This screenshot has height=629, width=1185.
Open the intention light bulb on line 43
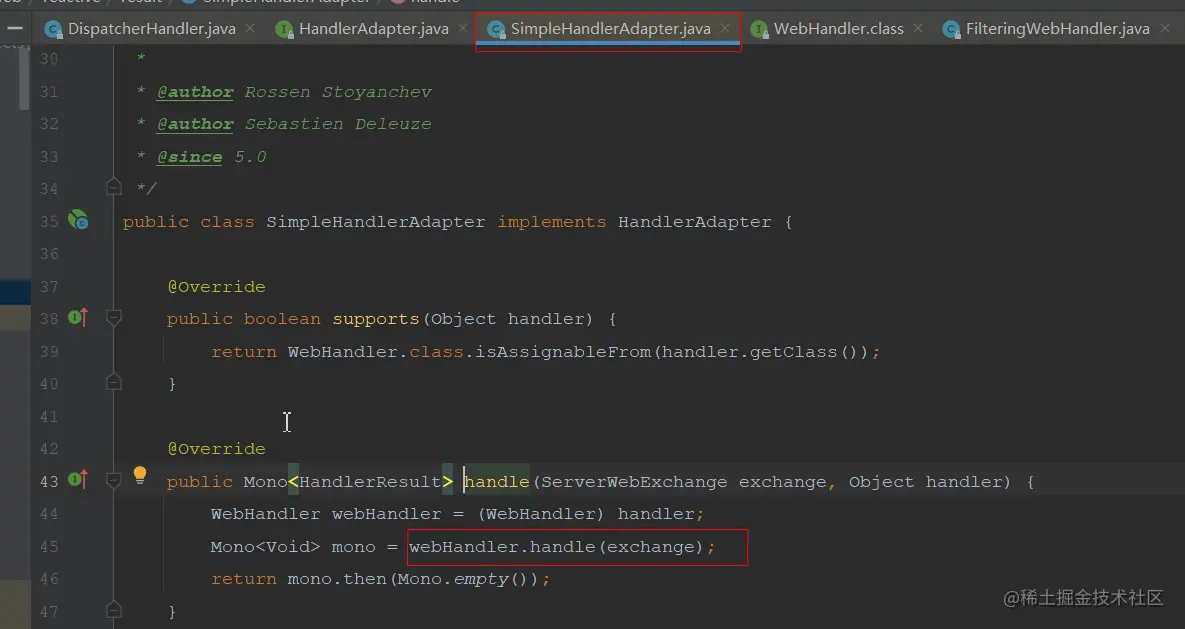(140, 475)
